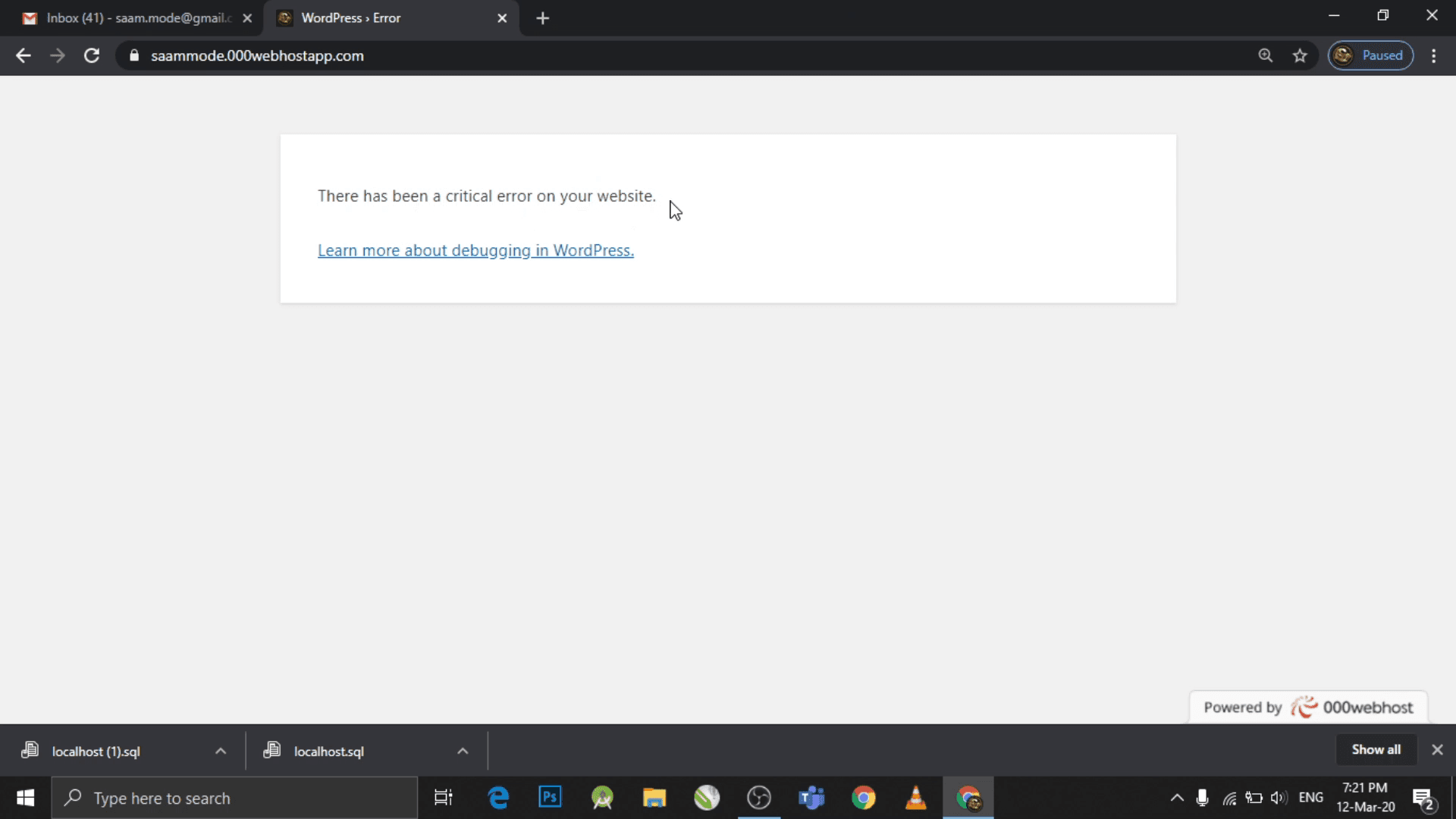
Task: Click the microphone tray icon
Action: point(1202,798)
